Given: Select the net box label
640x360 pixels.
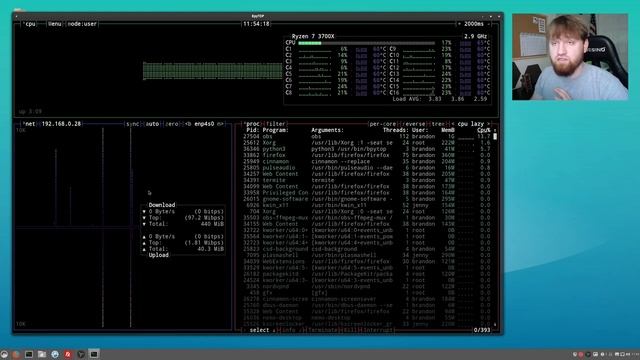Looking at the screenshot, I should [x=29, y=124].
